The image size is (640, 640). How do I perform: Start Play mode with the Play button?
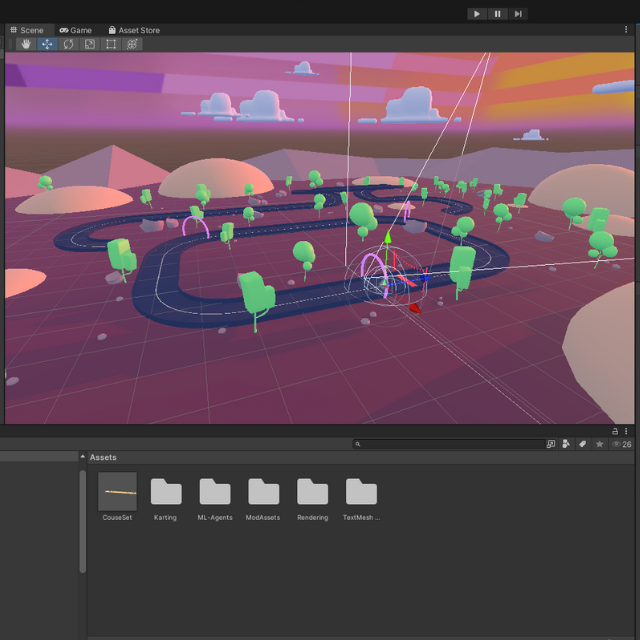(x=477, y=14)
